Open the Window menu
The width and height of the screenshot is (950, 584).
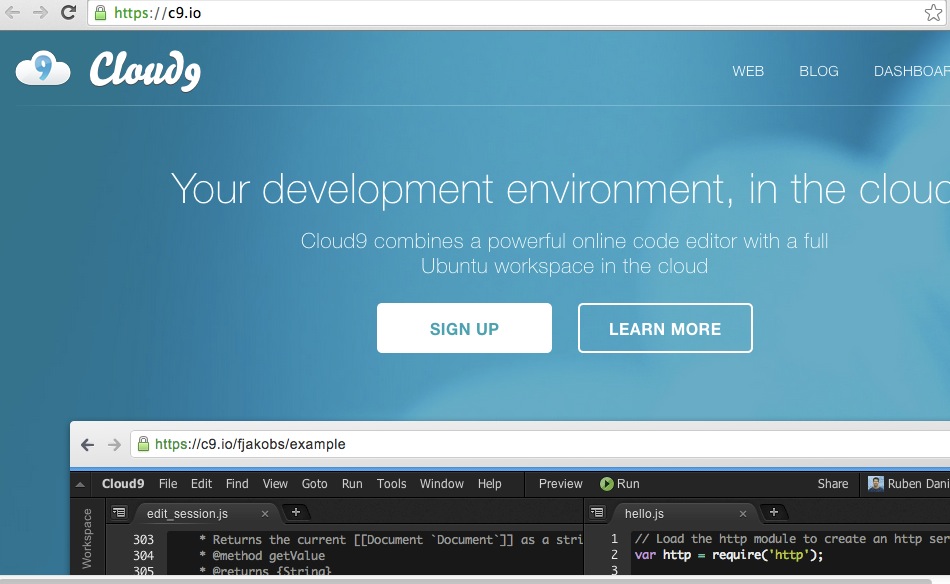coord(442,483)
